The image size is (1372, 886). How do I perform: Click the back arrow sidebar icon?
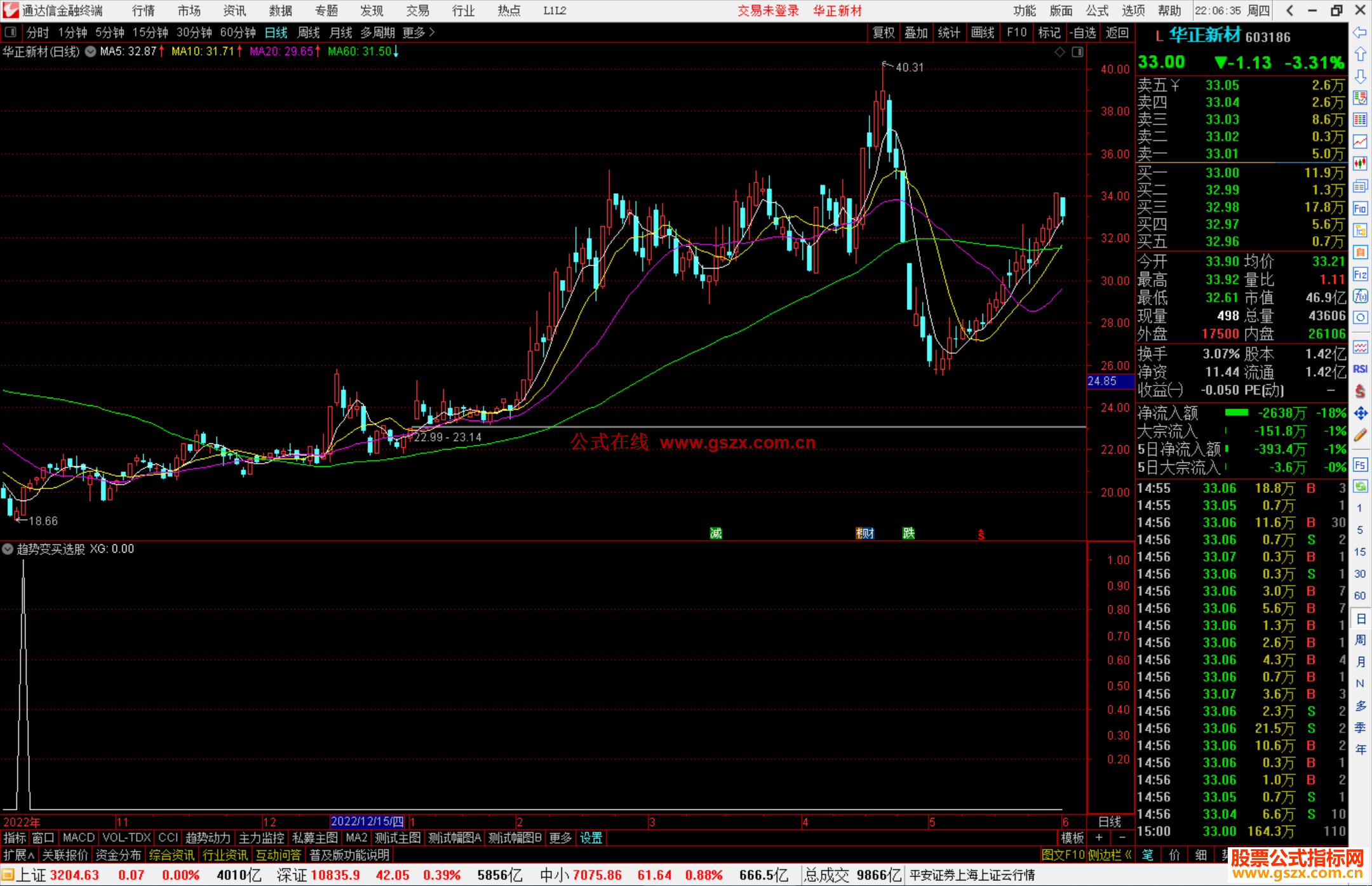1360,32
